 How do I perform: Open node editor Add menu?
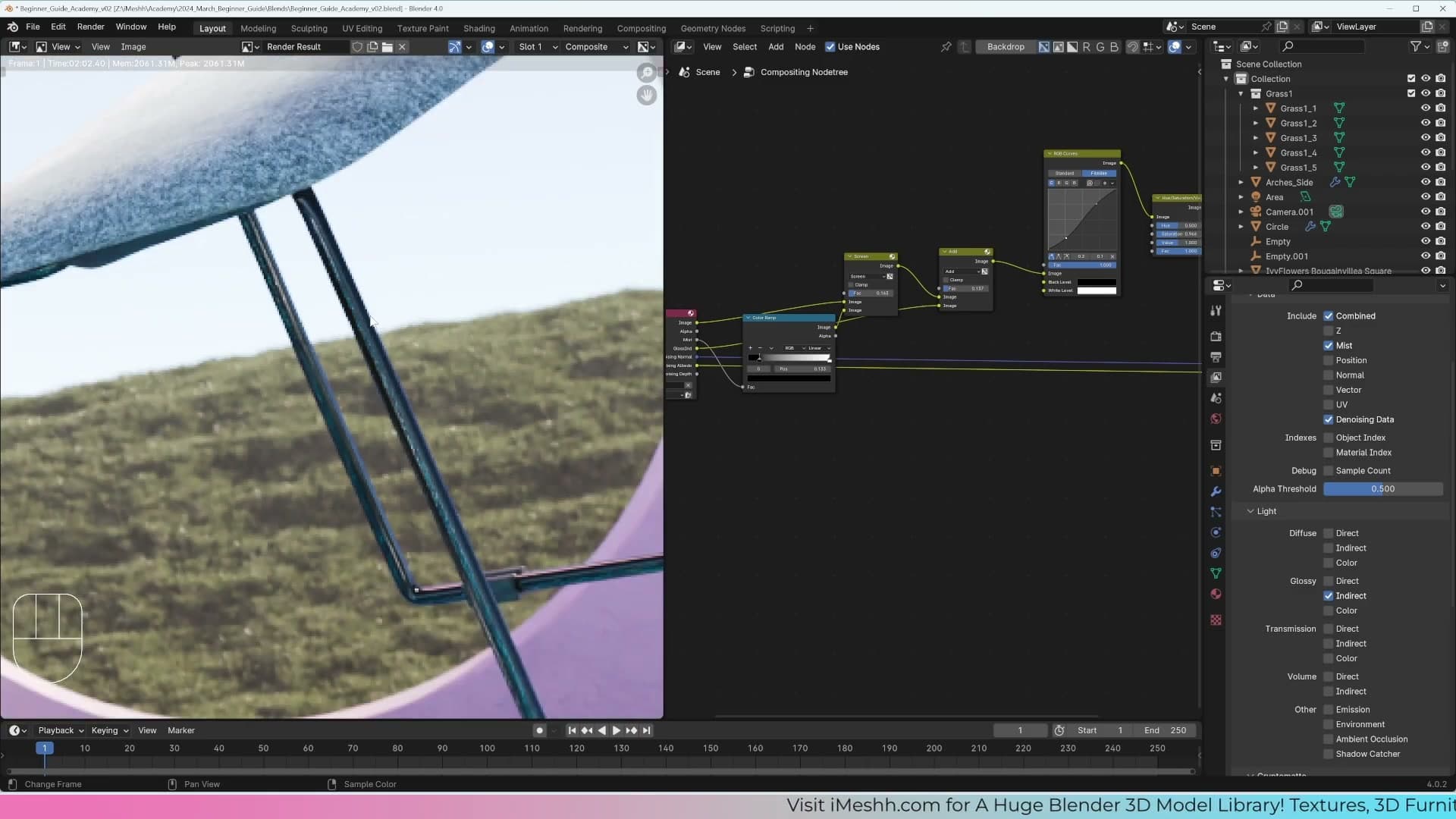pyautogui.click(x=776, y=47)
